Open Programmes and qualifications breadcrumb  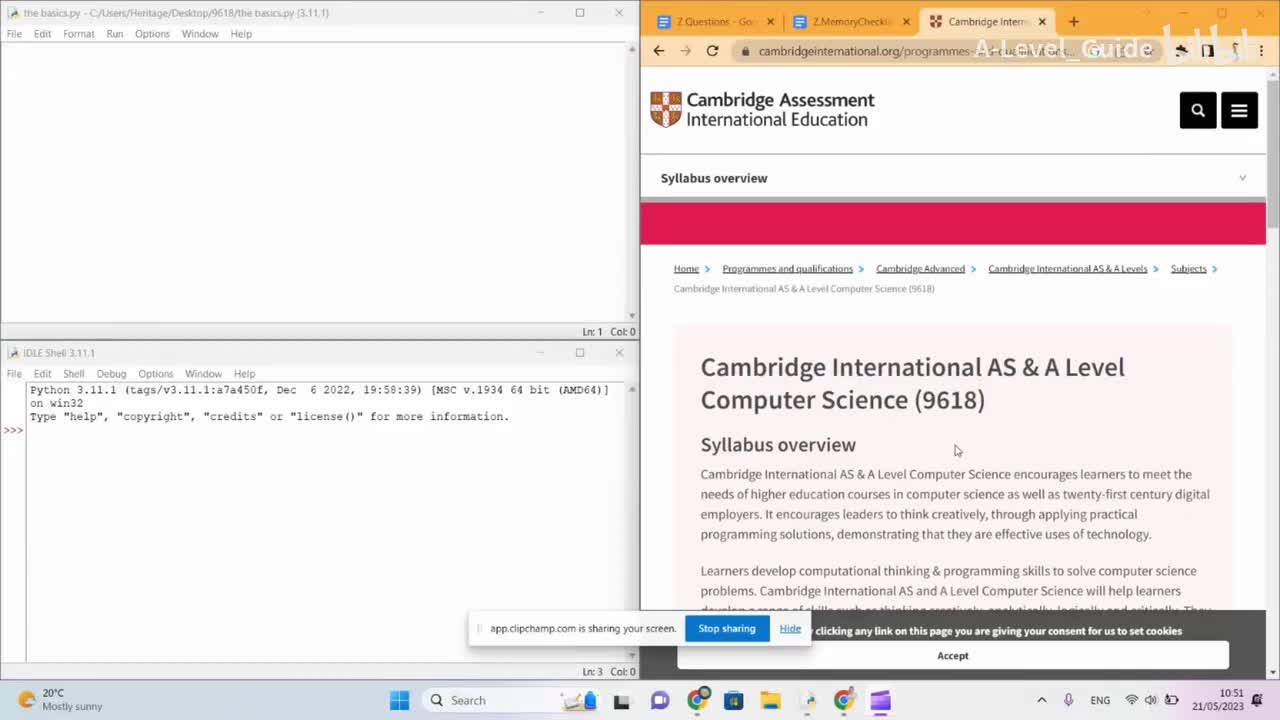pyautogui.click(x=787, y=269)
